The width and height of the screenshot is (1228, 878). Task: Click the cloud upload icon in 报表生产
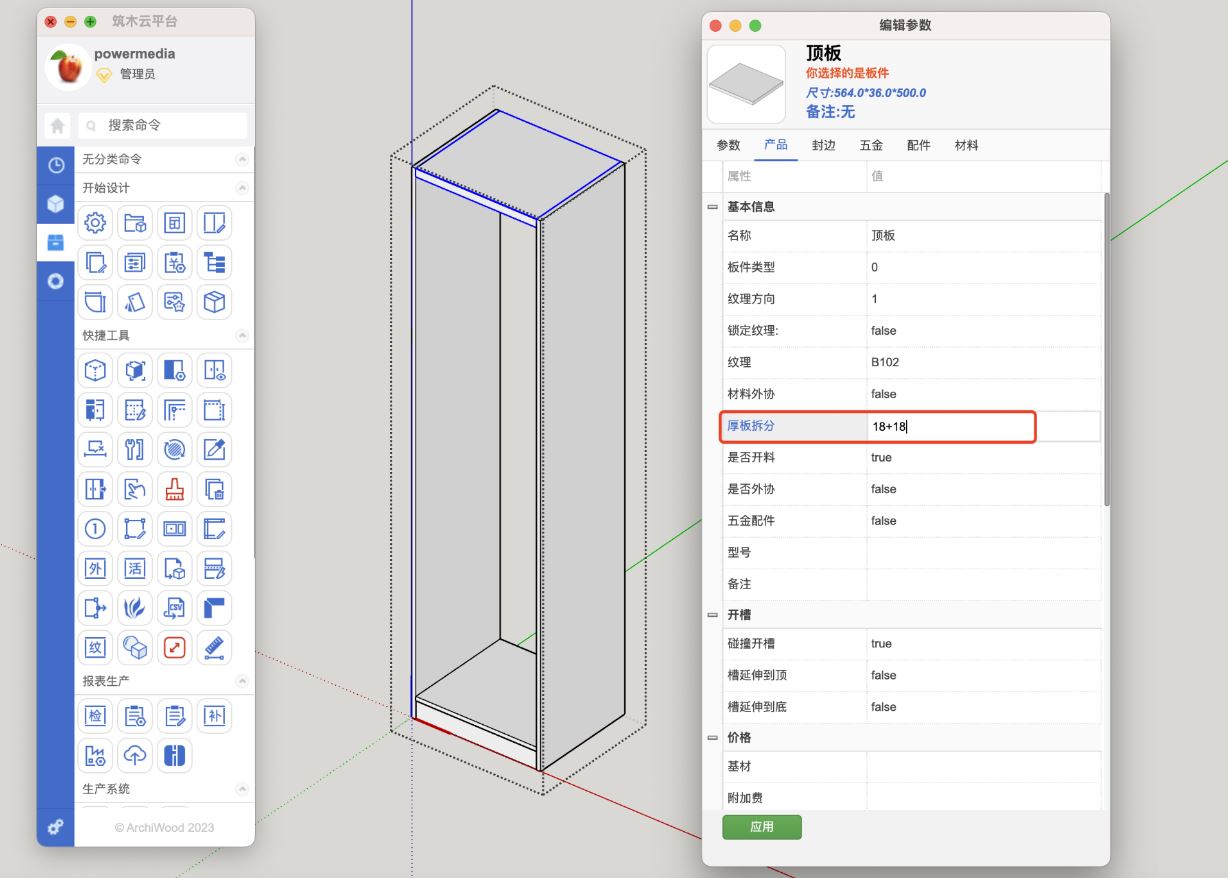[x=135, y=755]
